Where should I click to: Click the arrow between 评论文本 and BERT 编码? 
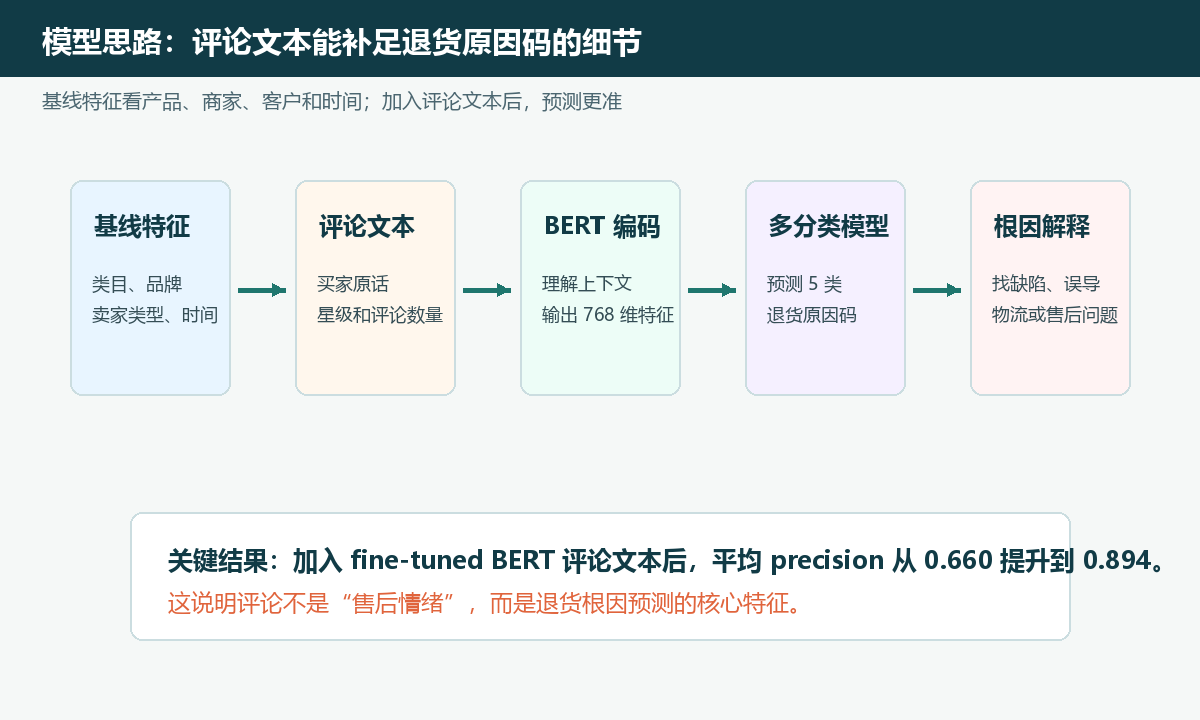tap(487, 290)
